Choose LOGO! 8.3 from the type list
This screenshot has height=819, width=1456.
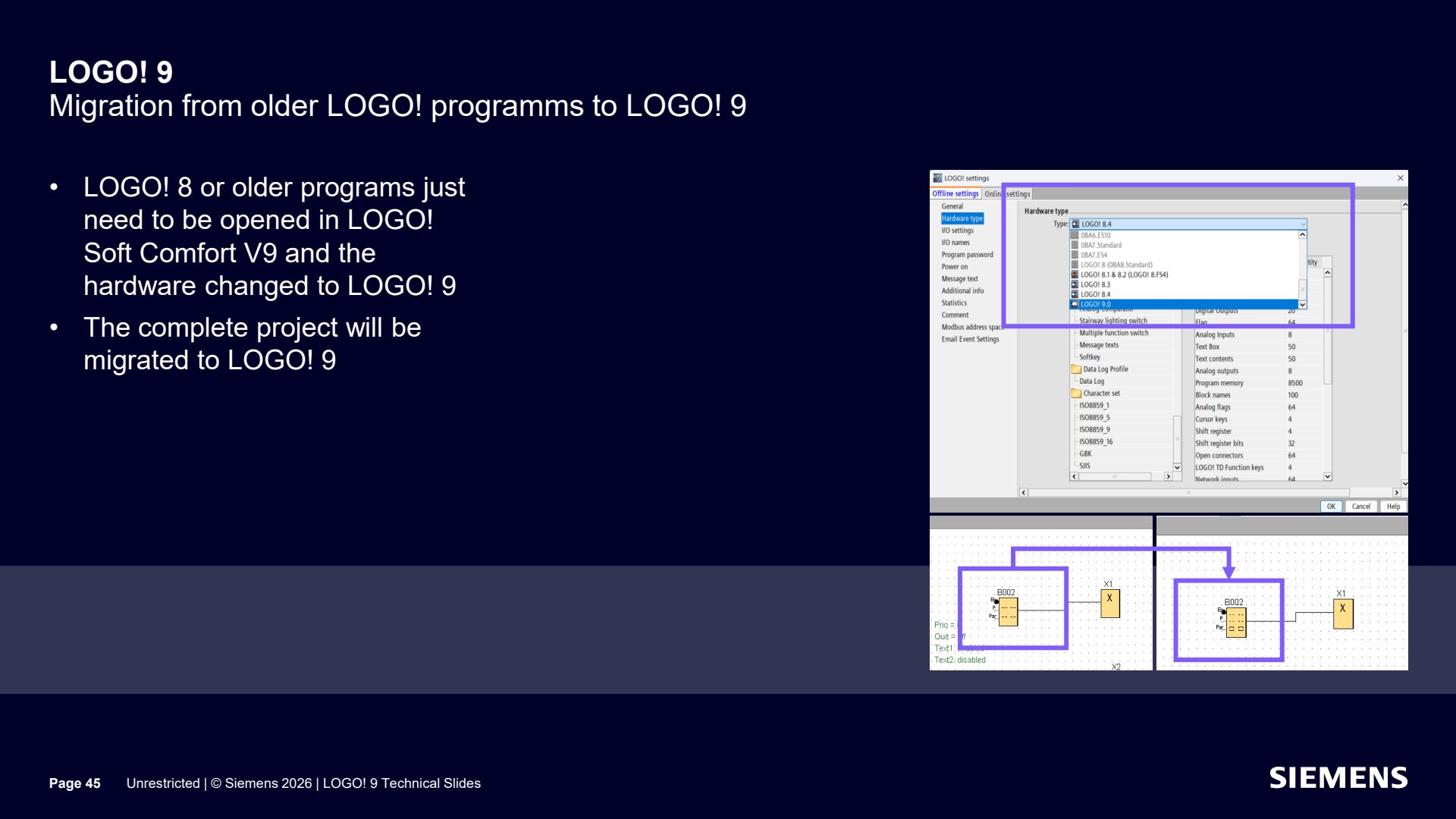pos(1184,284)
